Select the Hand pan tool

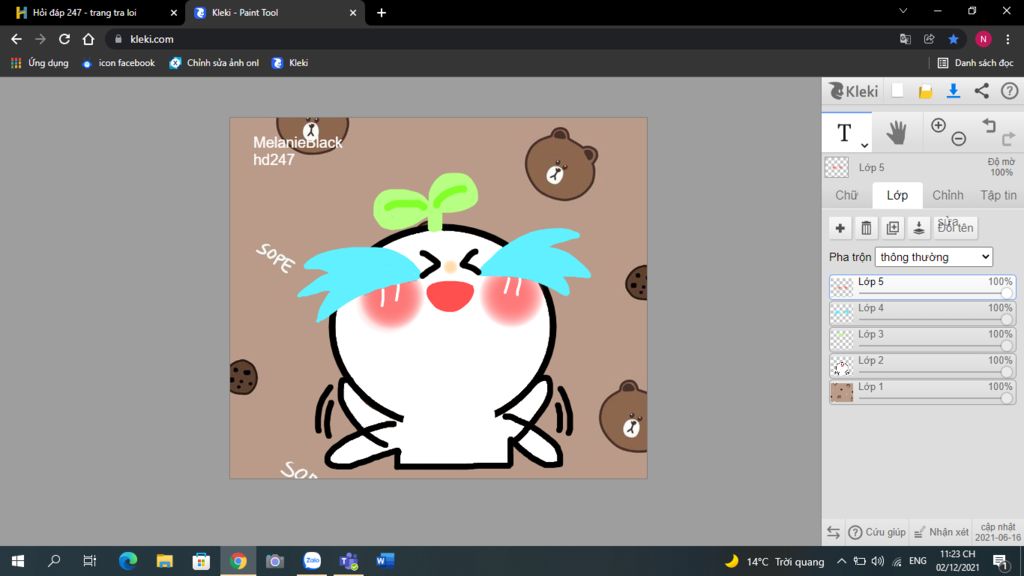[x=897, y=133]
